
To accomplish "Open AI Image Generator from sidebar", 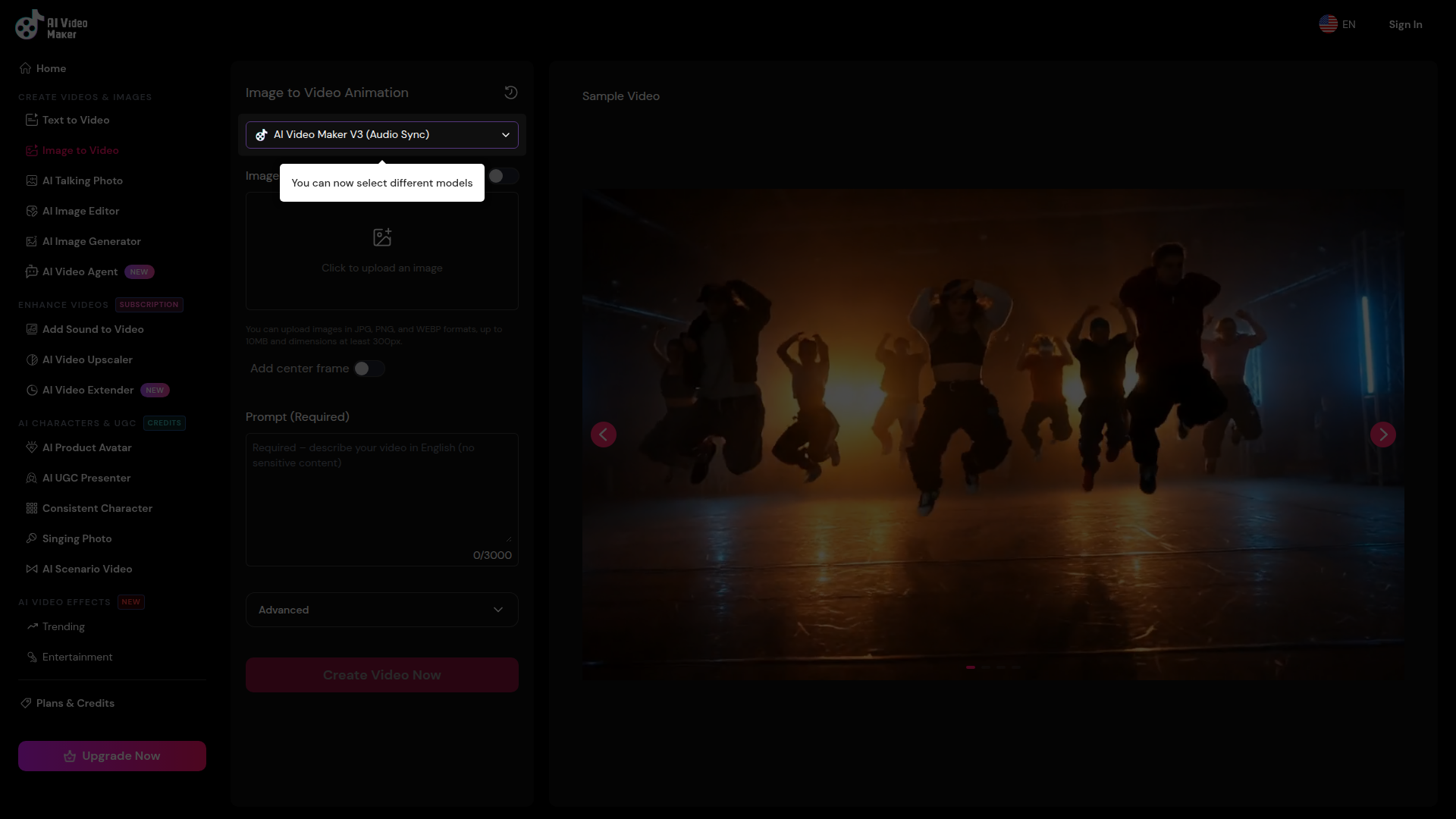I will point(92,241).
